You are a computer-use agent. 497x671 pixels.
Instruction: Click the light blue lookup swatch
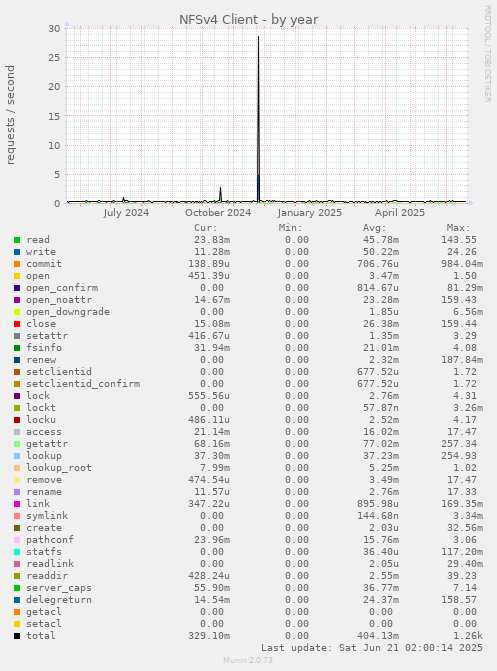coord(17,456)
